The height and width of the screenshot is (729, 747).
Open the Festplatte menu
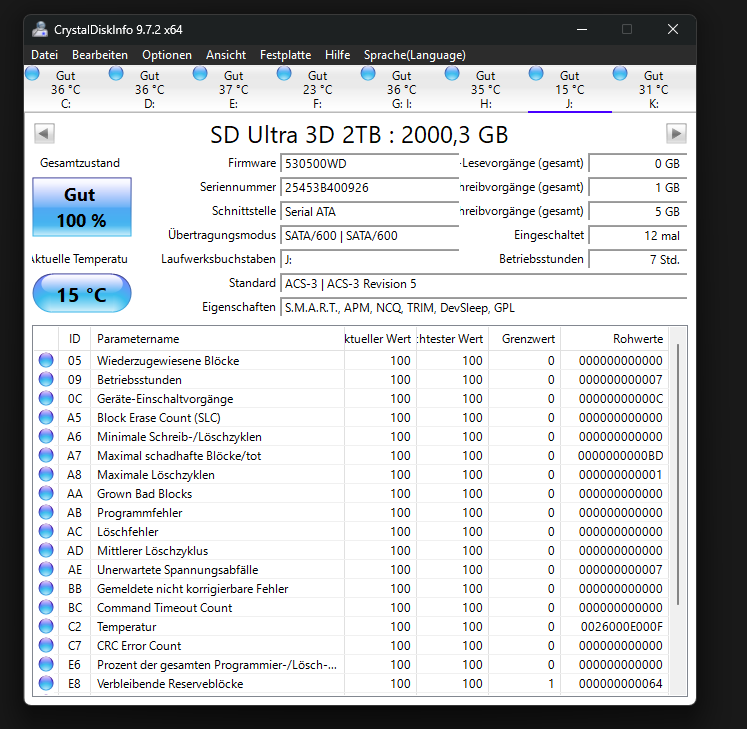pos(285,55)
